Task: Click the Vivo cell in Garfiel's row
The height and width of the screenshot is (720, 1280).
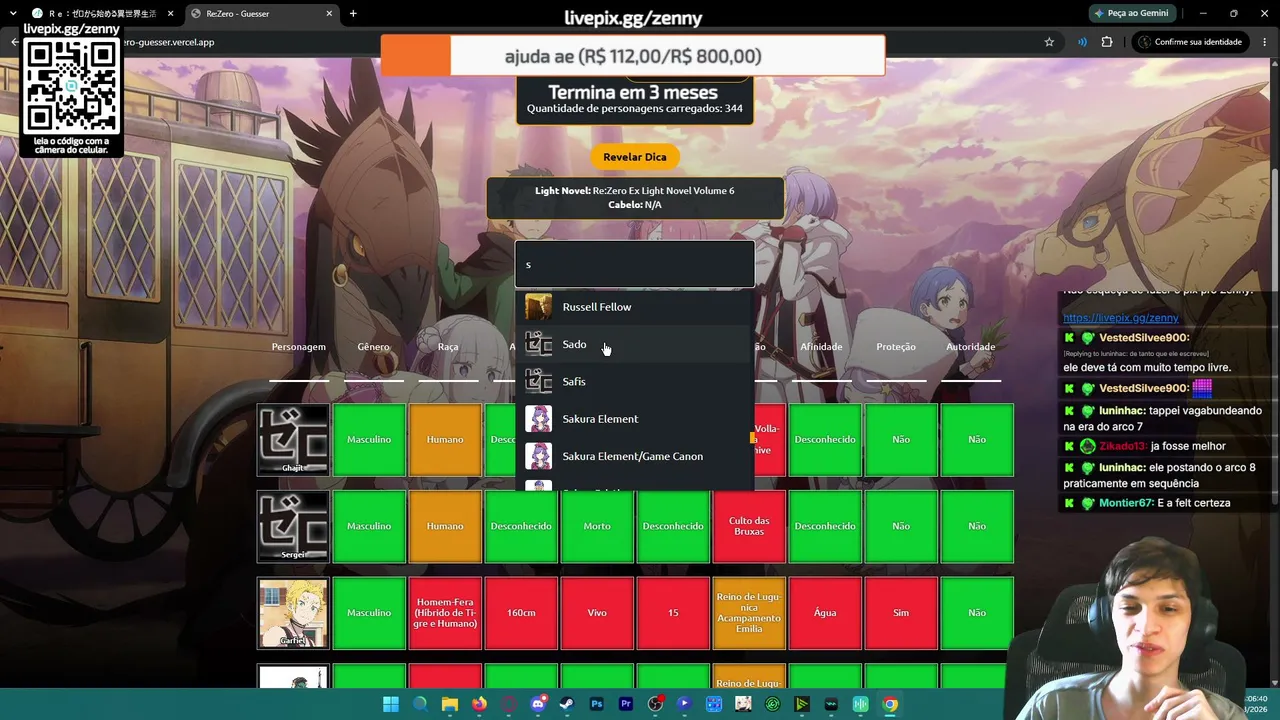Action: pos(597,613)
